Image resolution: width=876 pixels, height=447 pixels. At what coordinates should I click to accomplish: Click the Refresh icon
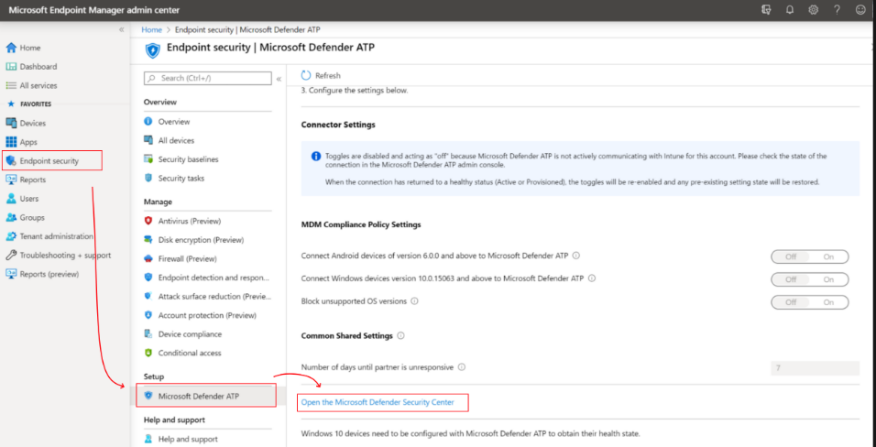[306, 75]
